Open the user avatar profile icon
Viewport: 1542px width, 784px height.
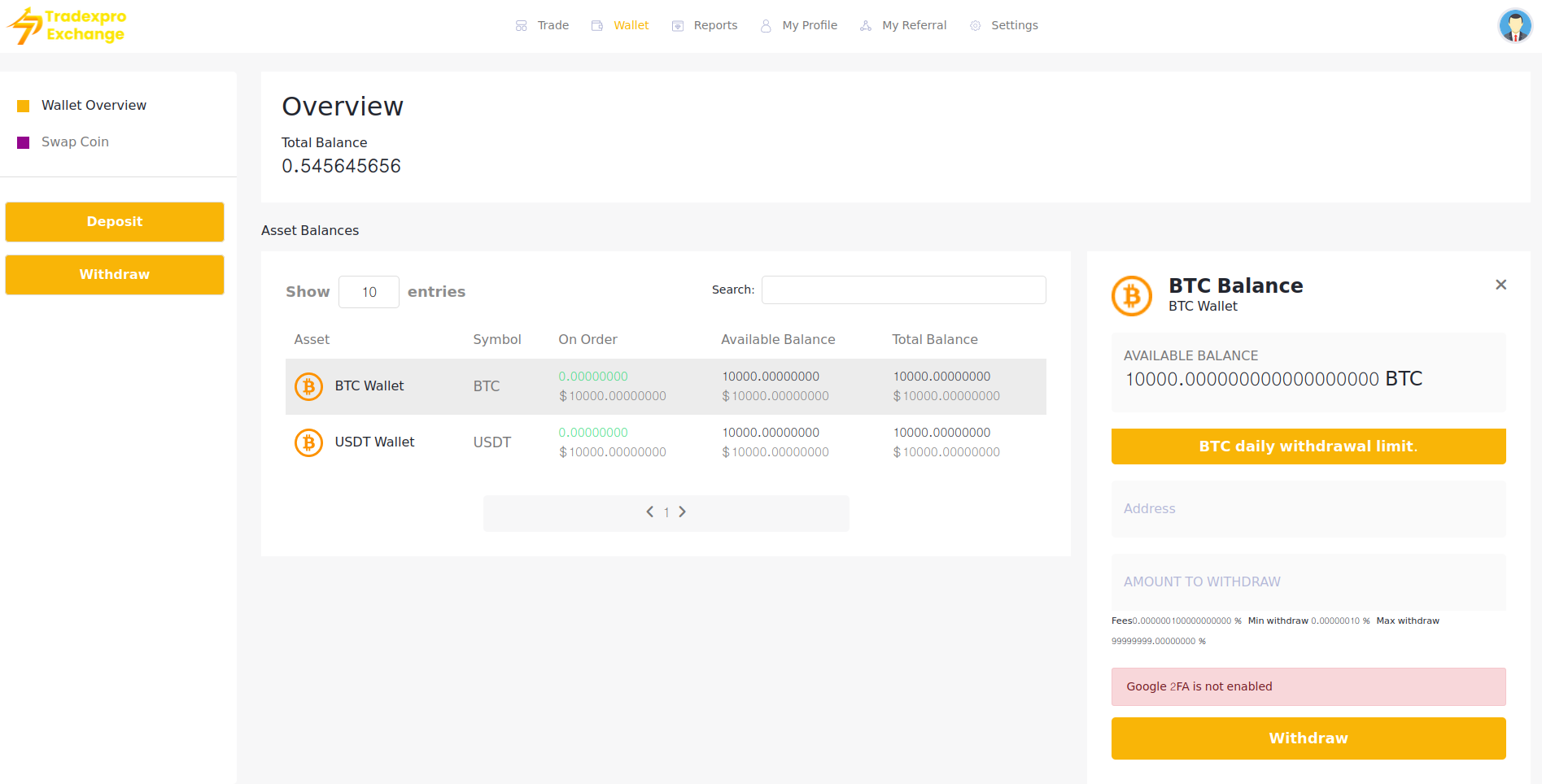tap(1514, 26)
